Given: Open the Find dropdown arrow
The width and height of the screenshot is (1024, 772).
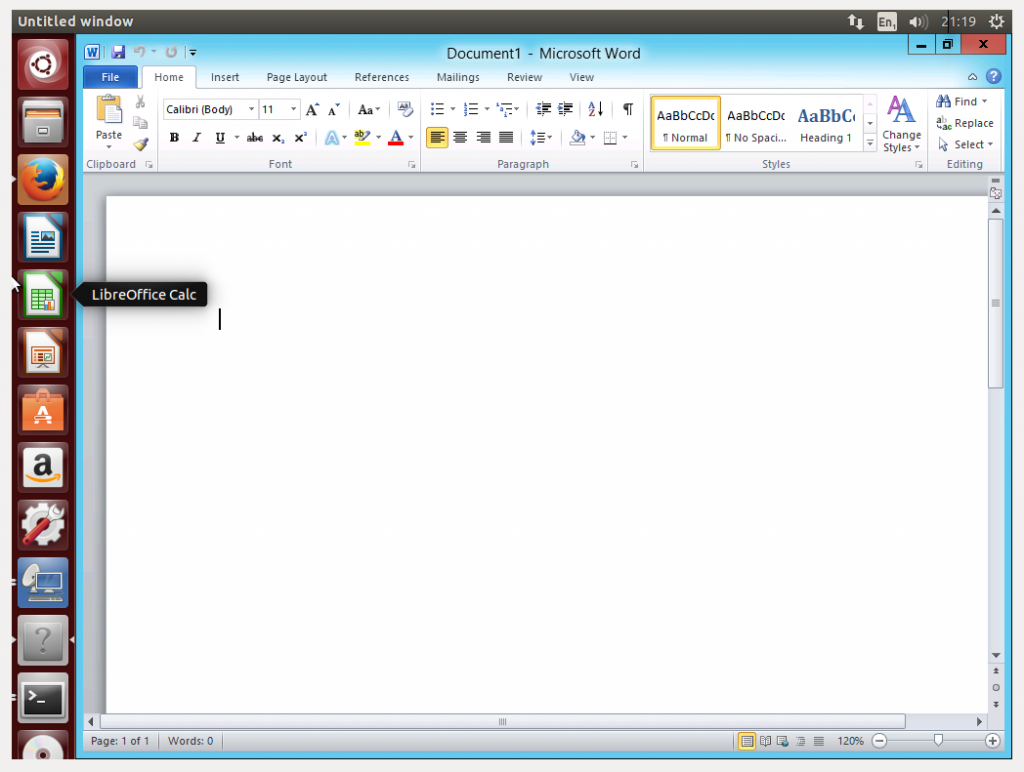Looking at the screenshot, I should (x=984, y=101).
